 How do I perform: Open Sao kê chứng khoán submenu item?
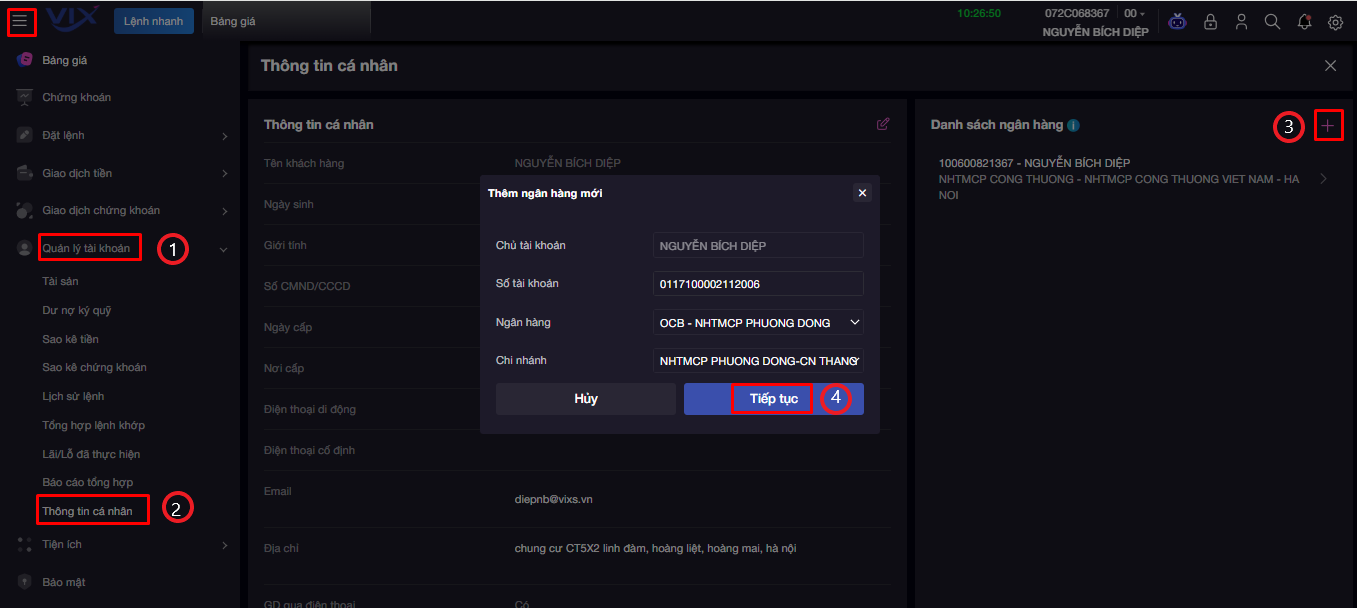pyautogui.click(x=94, y=368)
